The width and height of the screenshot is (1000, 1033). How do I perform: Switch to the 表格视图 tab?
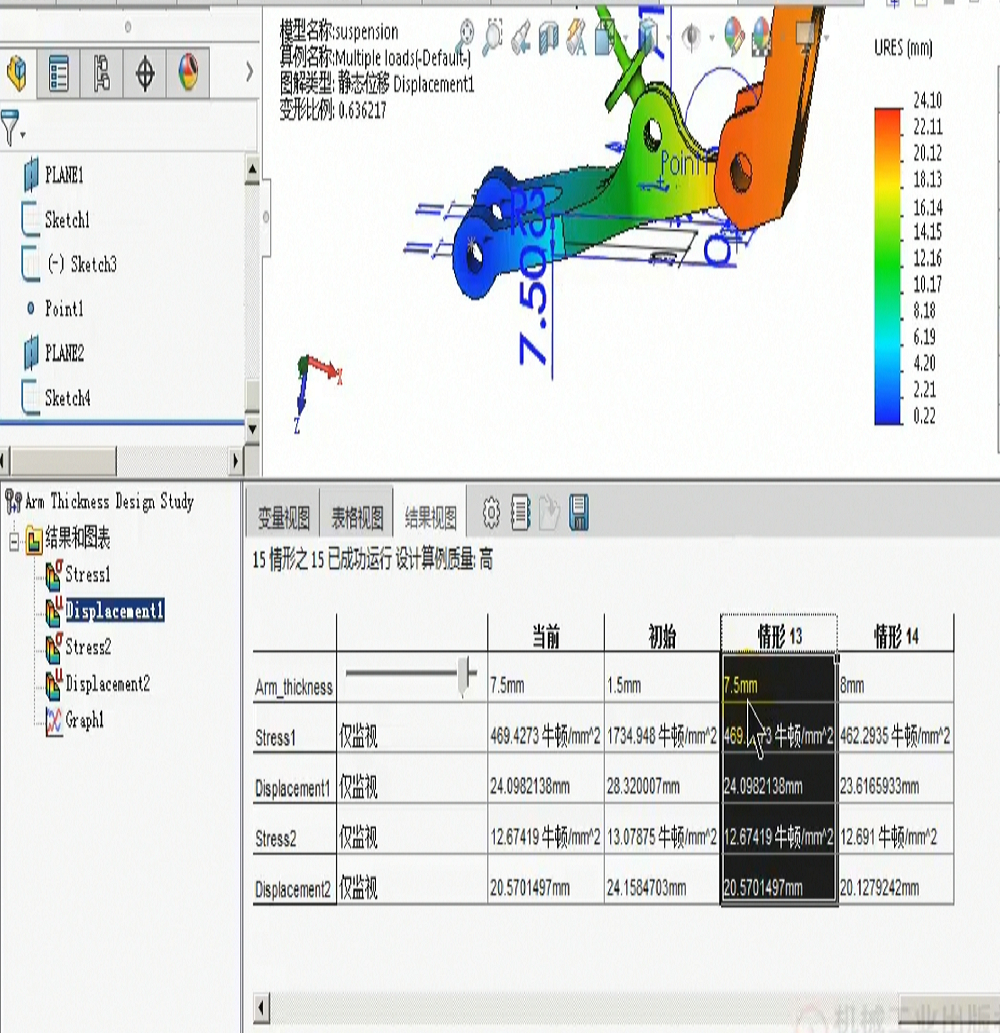[x=357, y=518]
